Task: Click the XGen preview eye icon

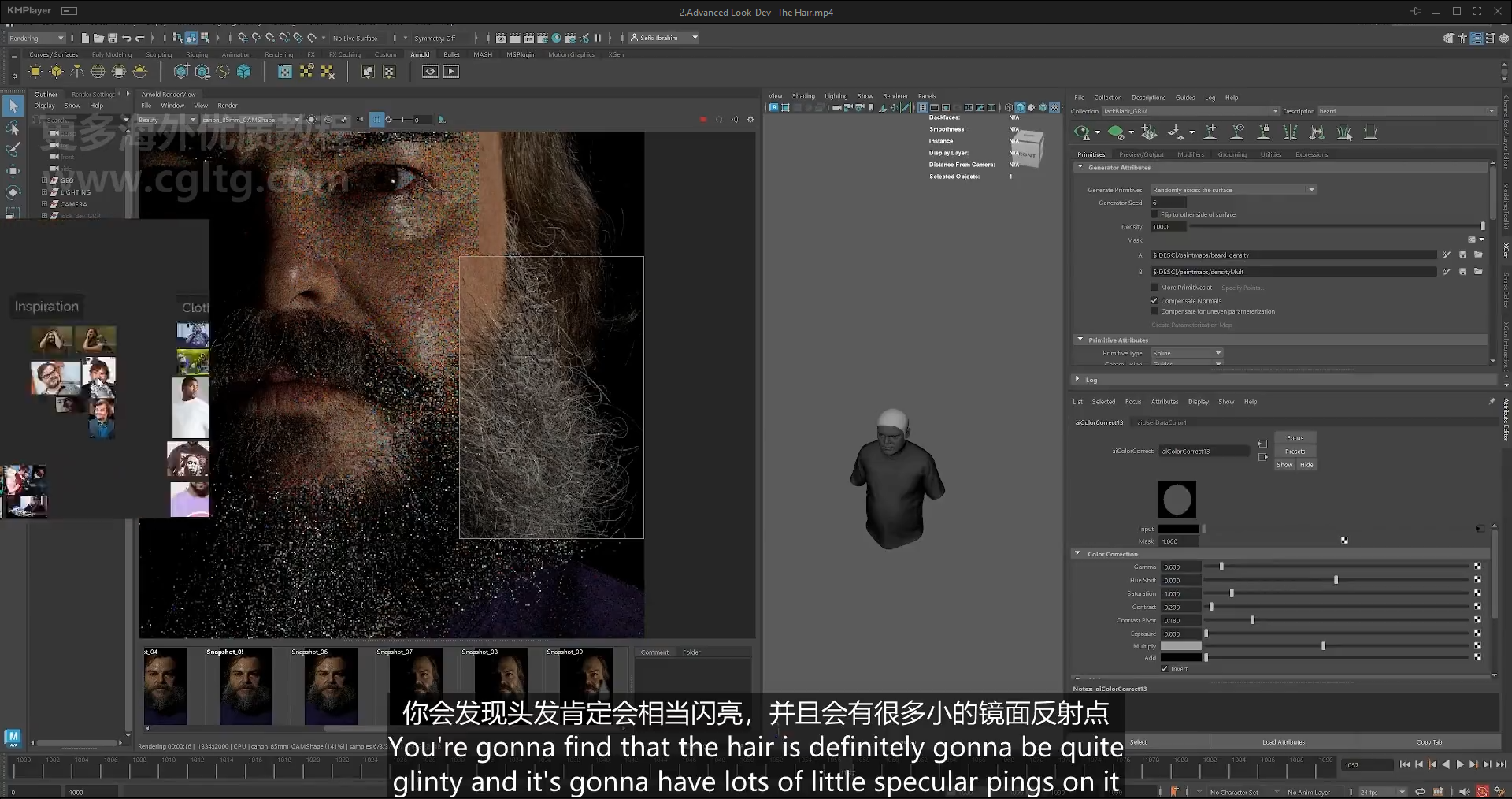Action: coord(1084,132)
